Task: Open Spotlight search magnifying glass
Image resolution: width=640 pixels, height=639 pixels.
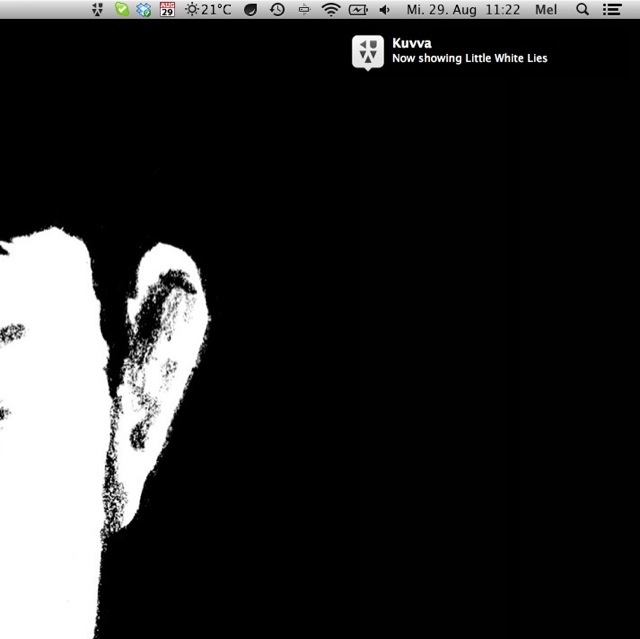Action: point(583,10)
